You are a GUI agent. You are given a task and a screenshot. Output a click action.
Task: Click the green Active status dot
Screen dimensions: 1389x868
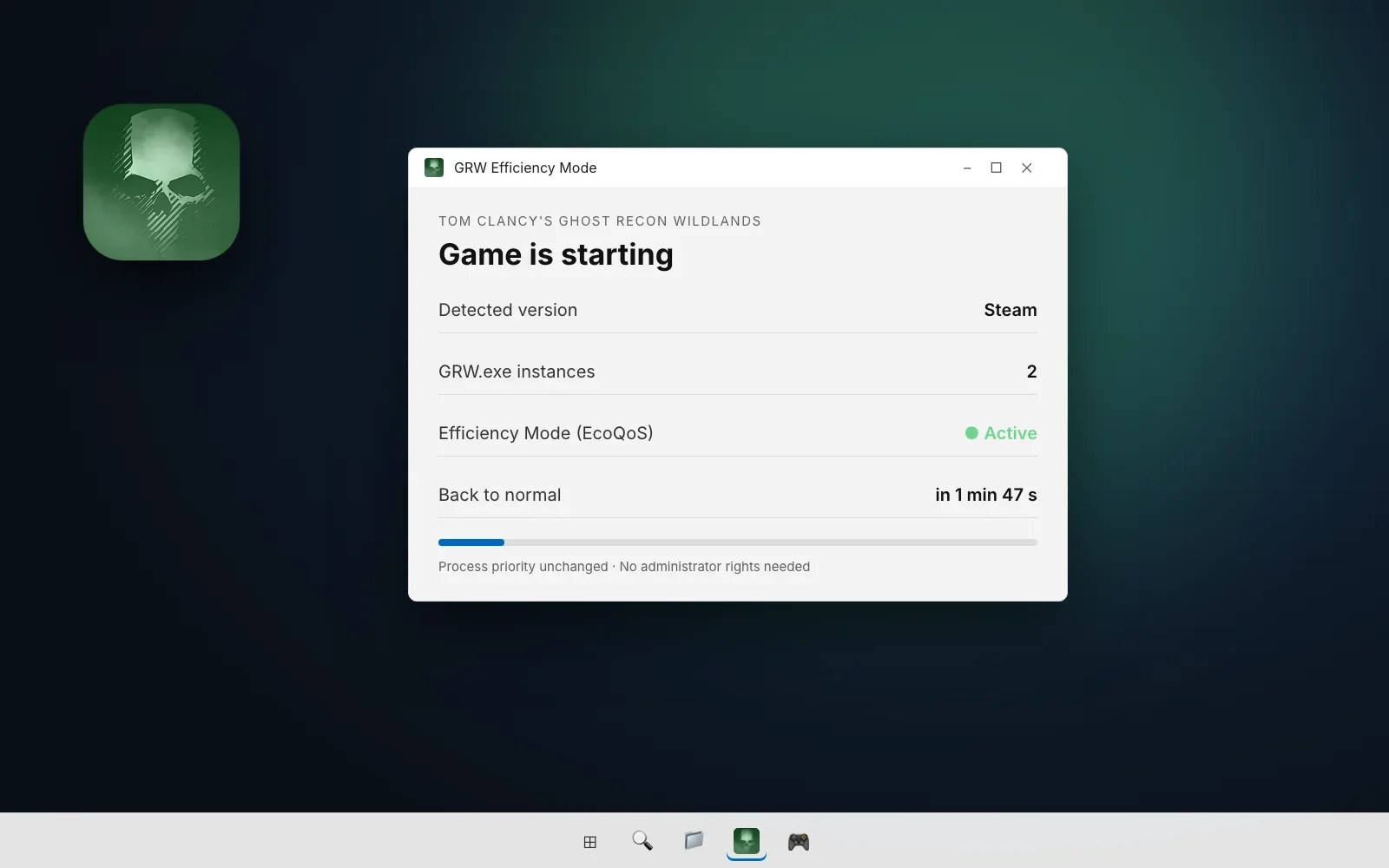point(971,433)
